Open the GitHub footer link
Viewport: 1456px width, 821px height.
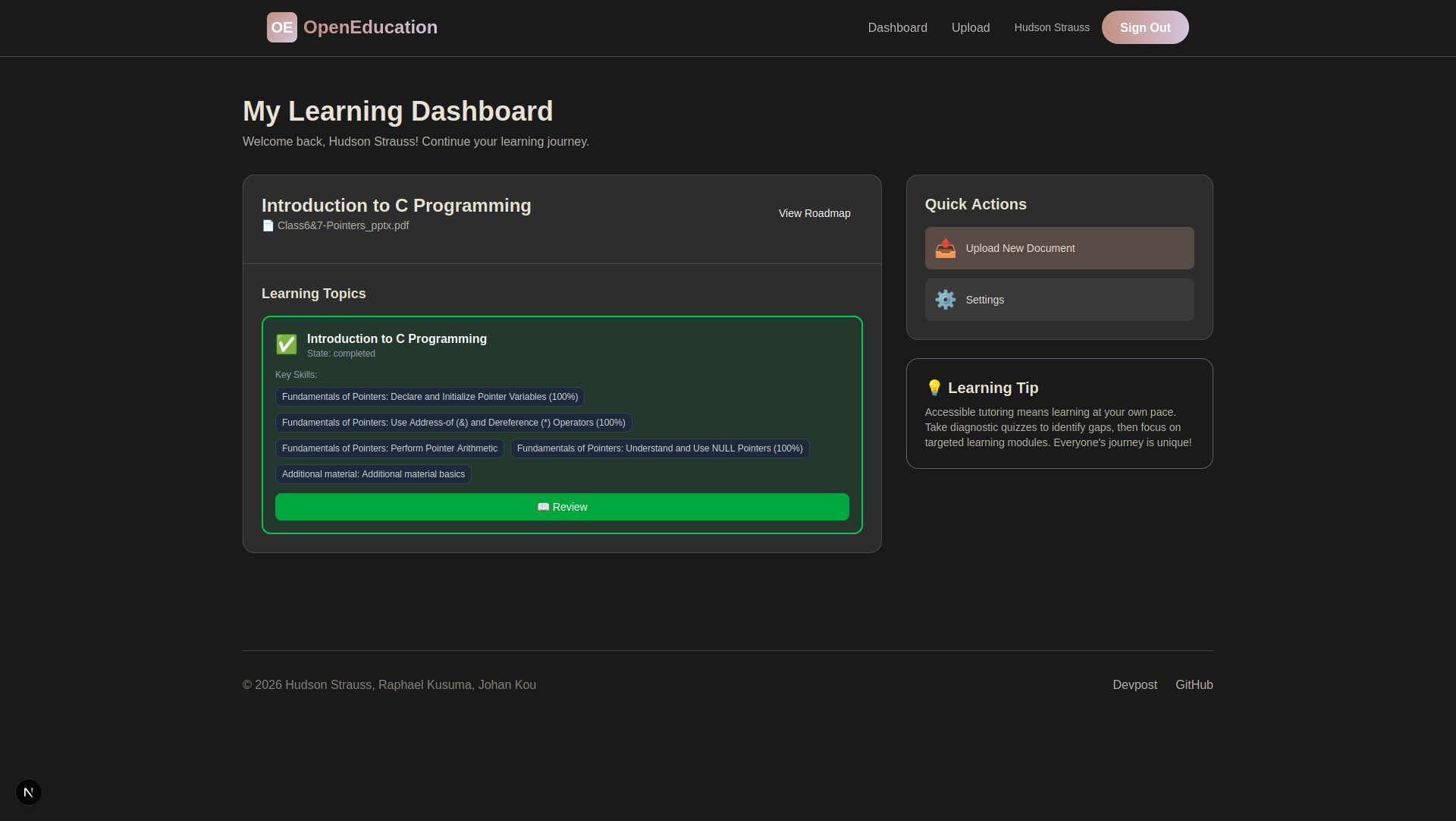pyautogui.click(x=1194, y=684)
